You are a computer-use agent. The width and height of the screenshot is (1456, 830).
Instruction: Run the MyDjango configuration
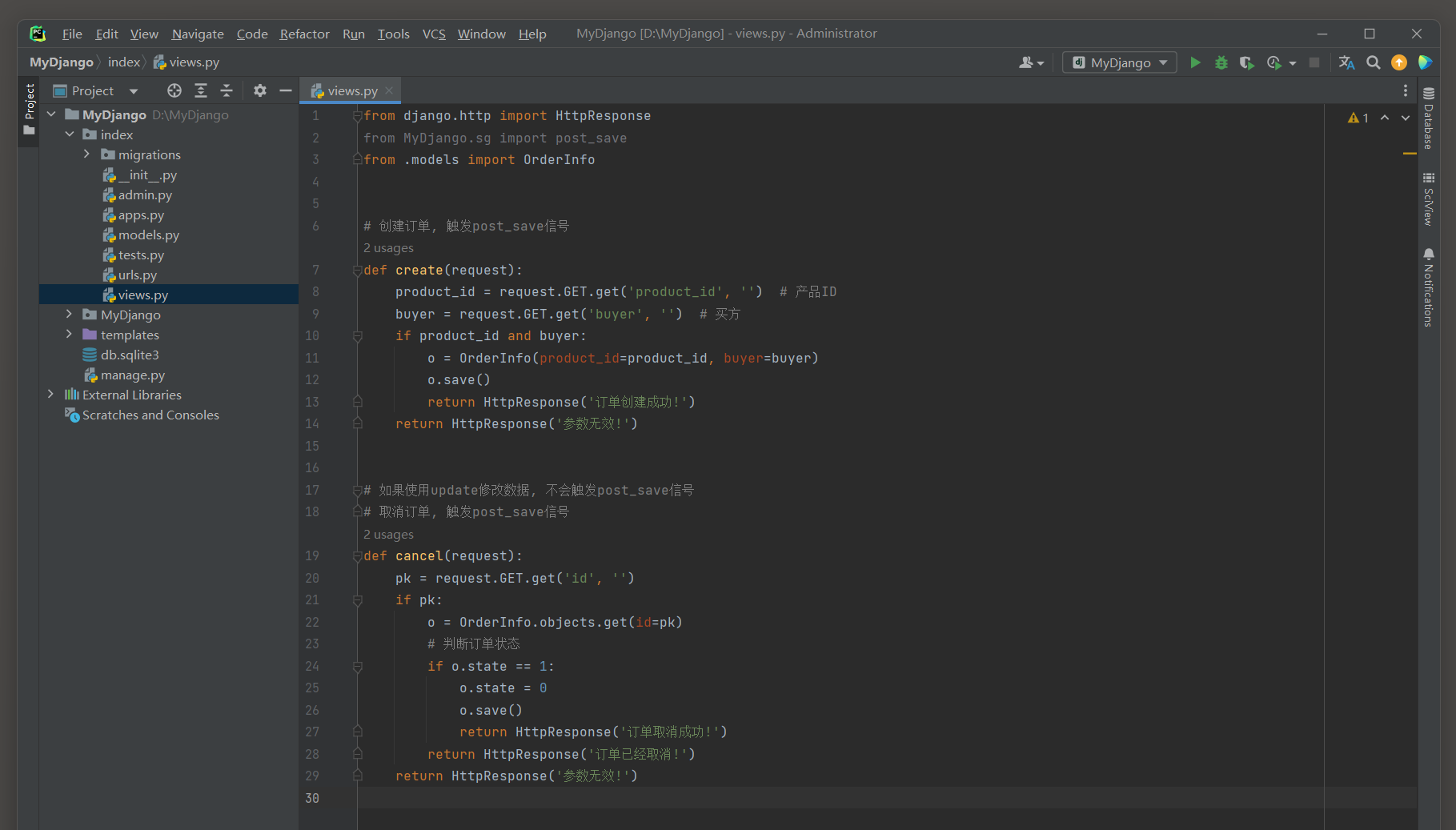point(1195,62)
